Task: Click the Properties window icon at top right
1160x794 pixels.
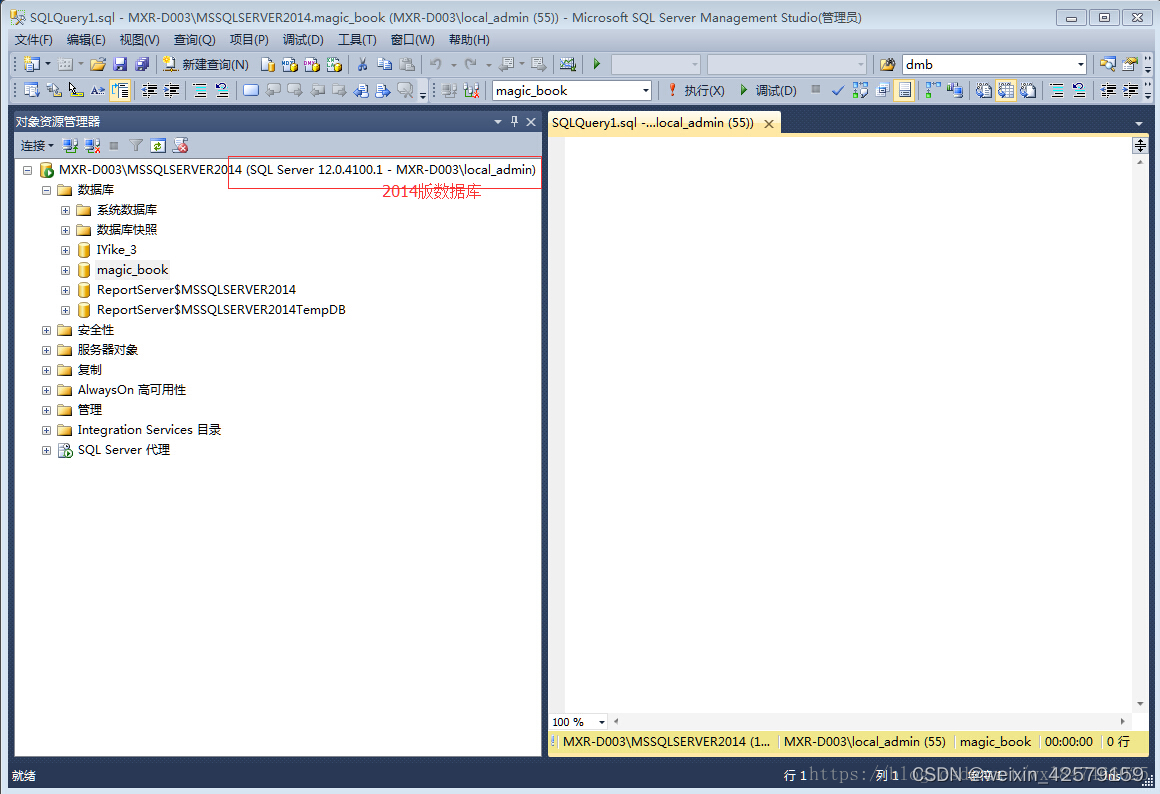Action: pyautogui.click(x=1130, y=64)
